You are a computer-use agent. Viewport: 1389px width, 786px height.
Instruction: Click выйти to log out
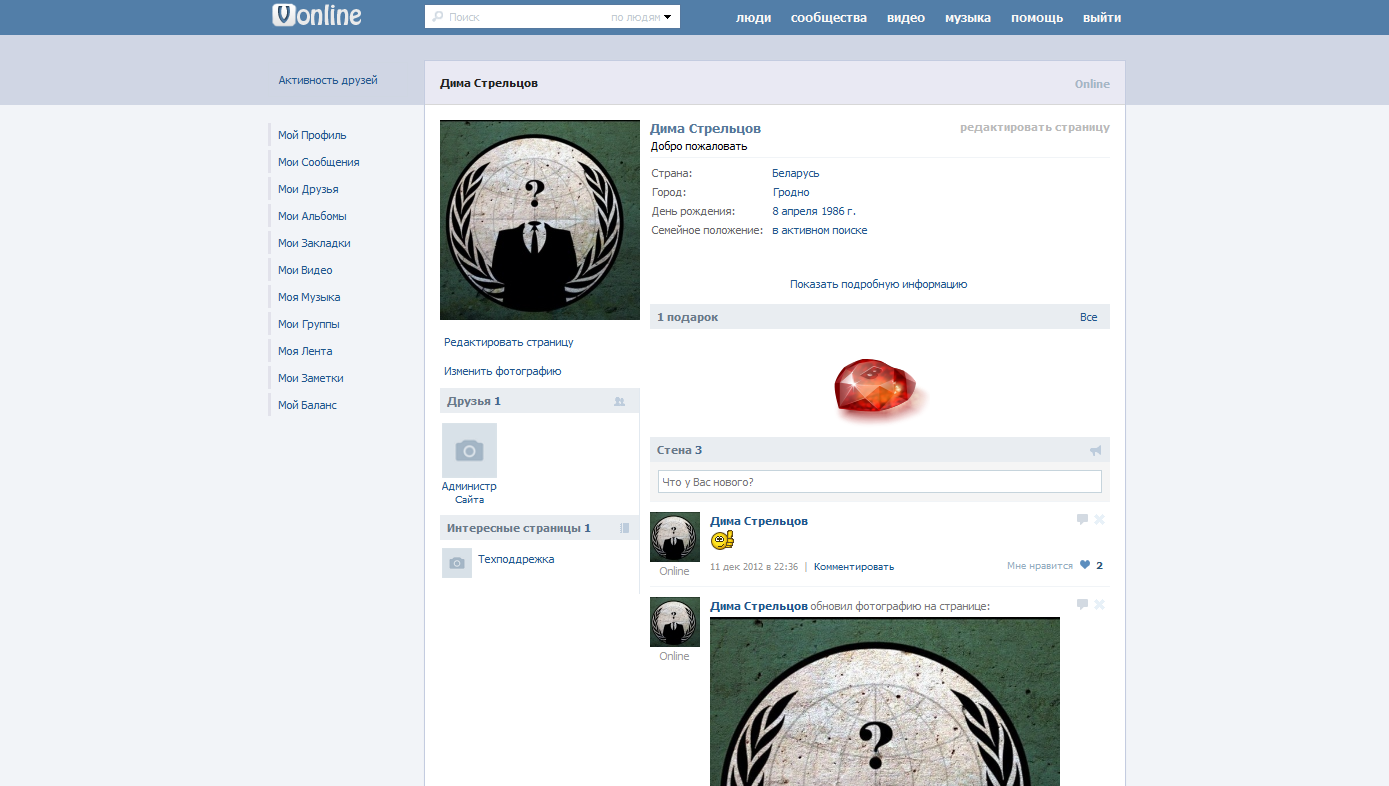coord(1102,17)
